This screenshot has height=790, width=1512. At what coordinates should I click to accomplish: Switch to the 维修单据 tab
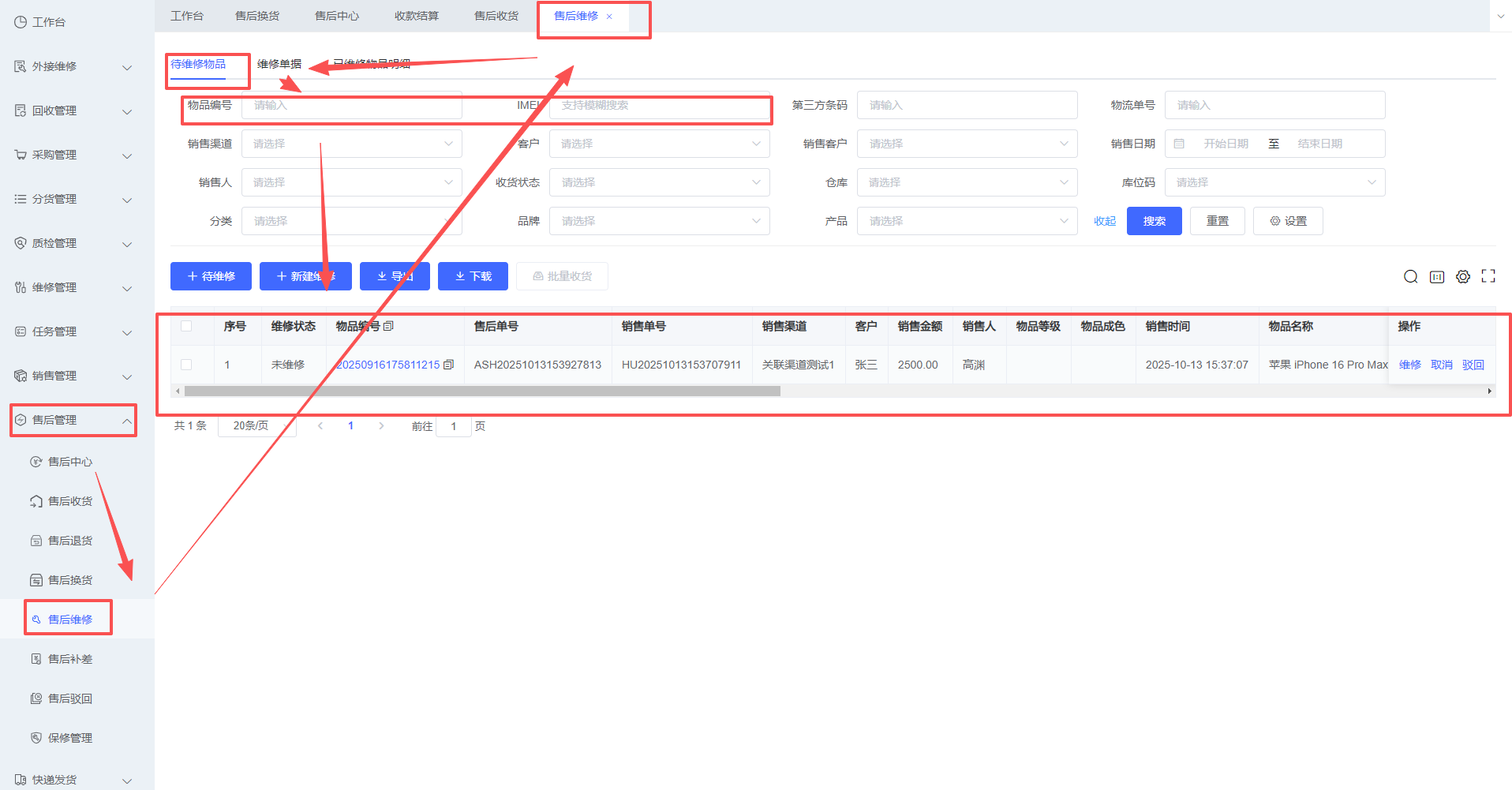pyautogui.click(x=279, y=64)
